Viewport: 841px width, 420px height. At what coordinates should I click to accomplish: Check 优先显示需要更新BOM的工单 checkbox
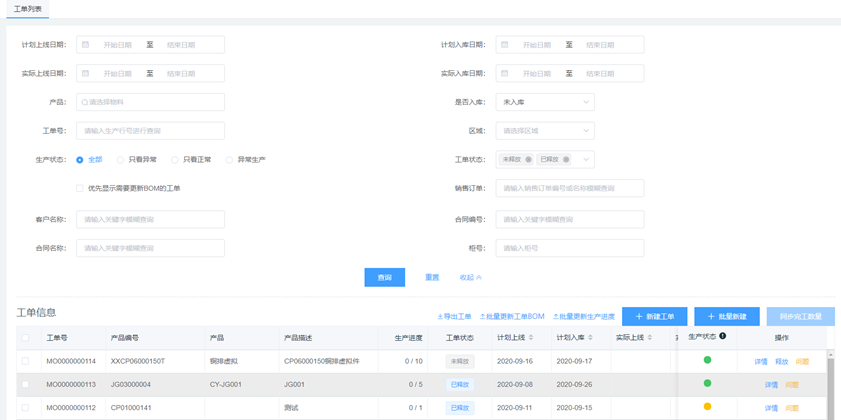(80, 188)
